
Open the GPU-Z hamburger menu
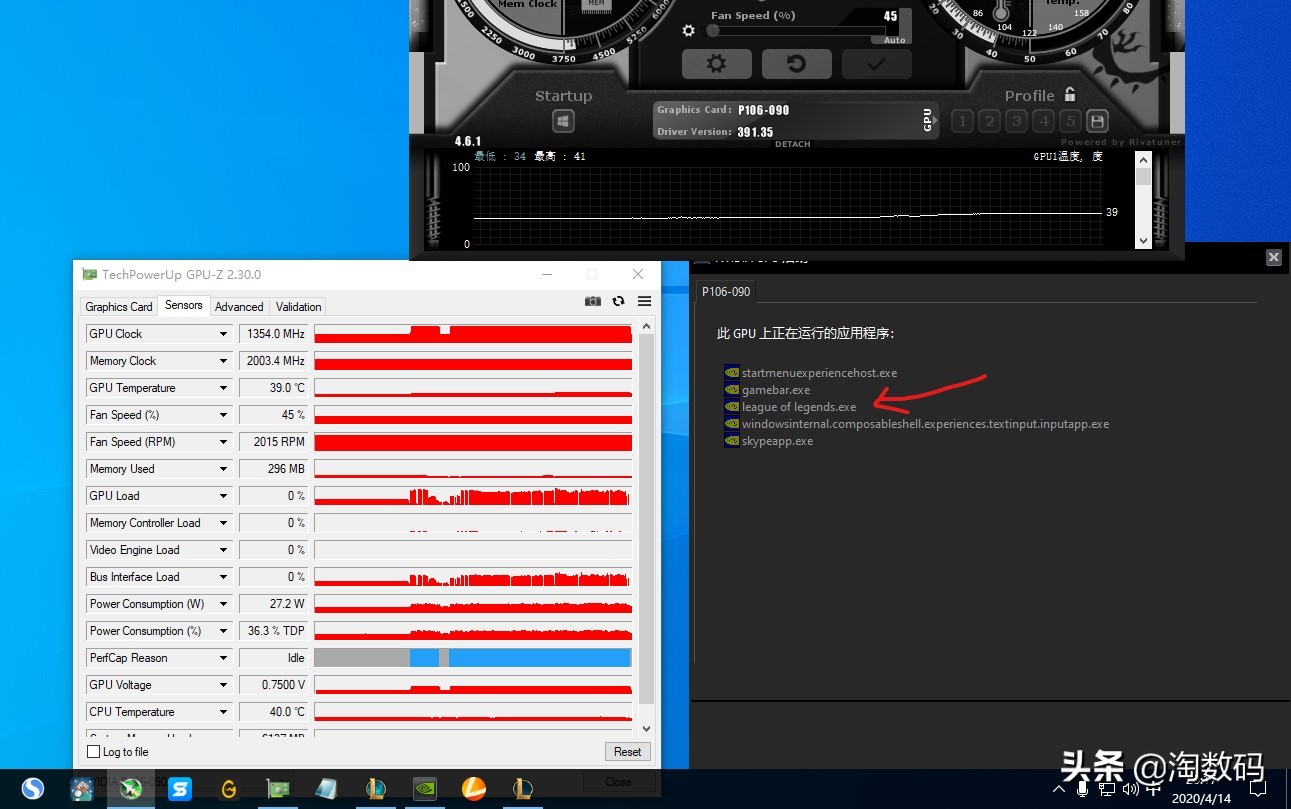(644, 301)
